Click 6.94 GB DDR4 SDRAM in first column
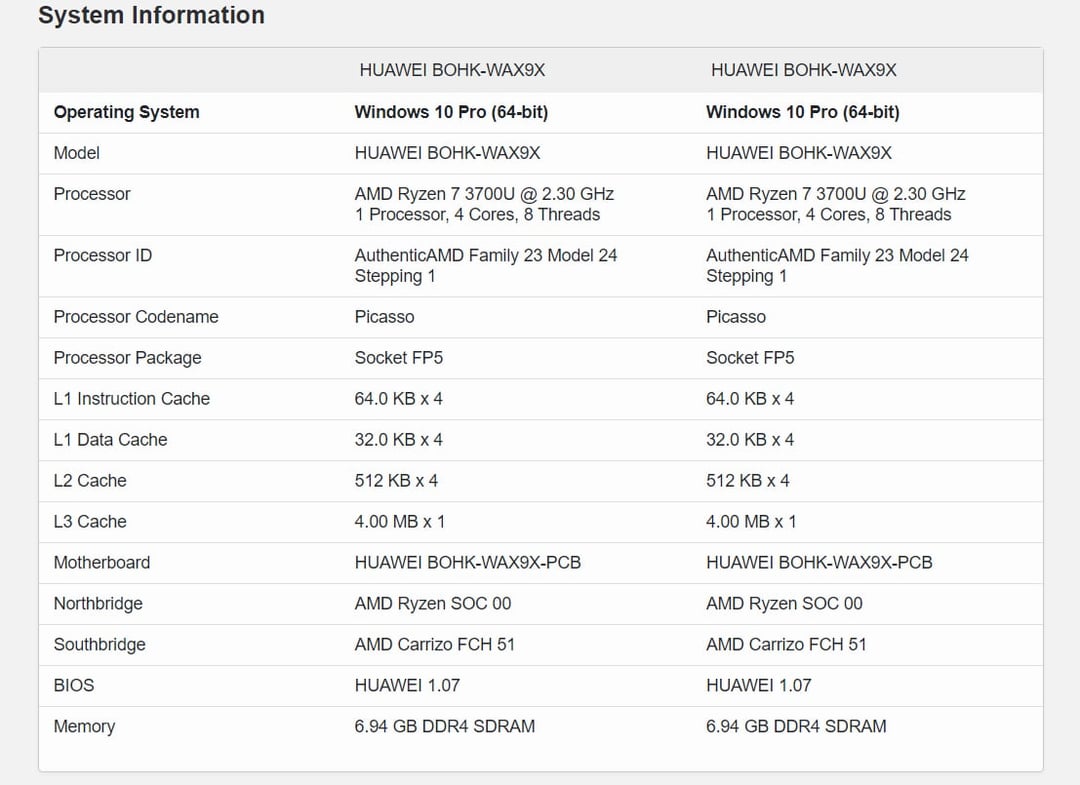1080x785 pixels. click(x=445, y=726)
